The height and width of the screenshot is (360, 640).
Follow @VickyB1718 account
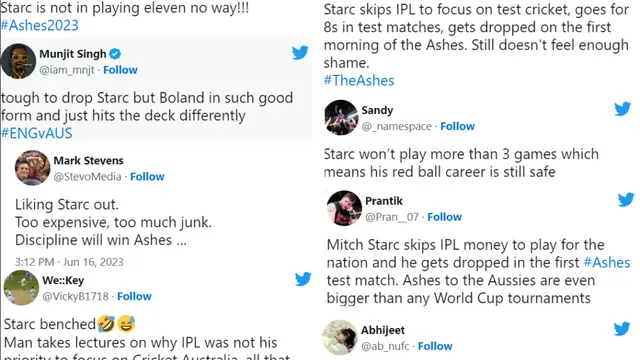tap(134, 296)
